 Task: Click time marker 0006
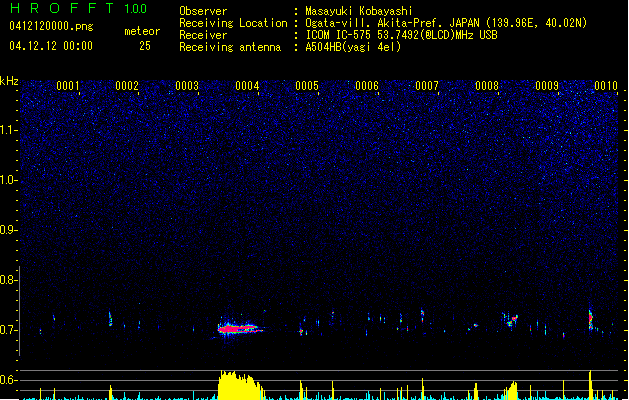(x=367, y=86)
